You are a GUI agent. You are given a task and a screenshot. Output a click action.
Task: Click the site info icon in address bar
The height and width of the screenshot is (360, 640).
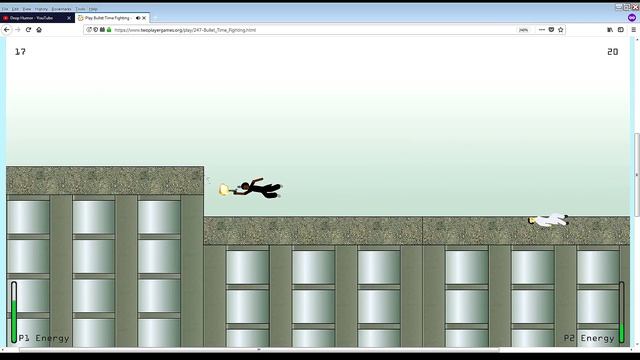pyautogui.click(x=89, y=30)
